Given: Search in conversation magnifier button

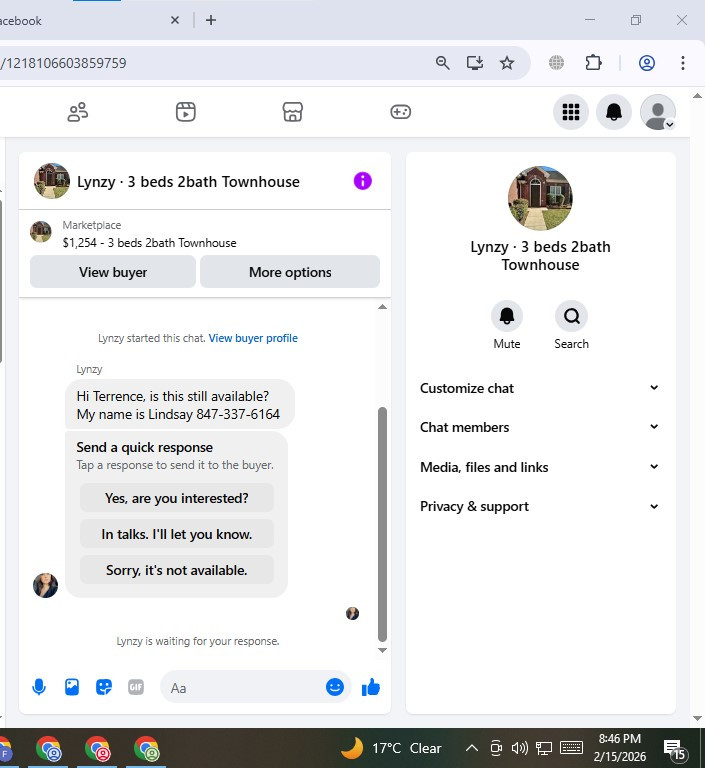Looking at the screenshot, I should pyautogui.click(x=571, y=316).
